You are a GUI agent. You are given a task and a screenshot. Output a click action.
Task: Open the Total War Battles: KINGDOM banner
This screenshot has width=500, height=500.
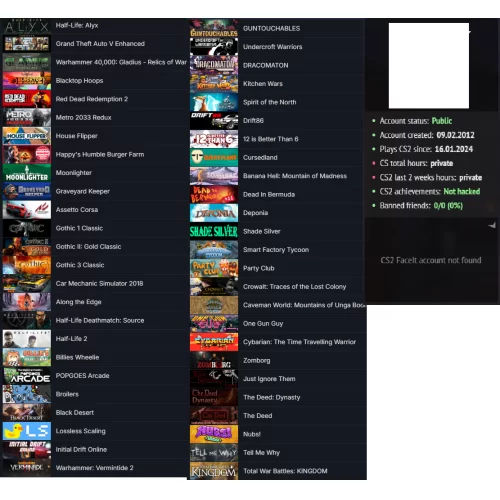pyautogui.click(x=214, y=471)
